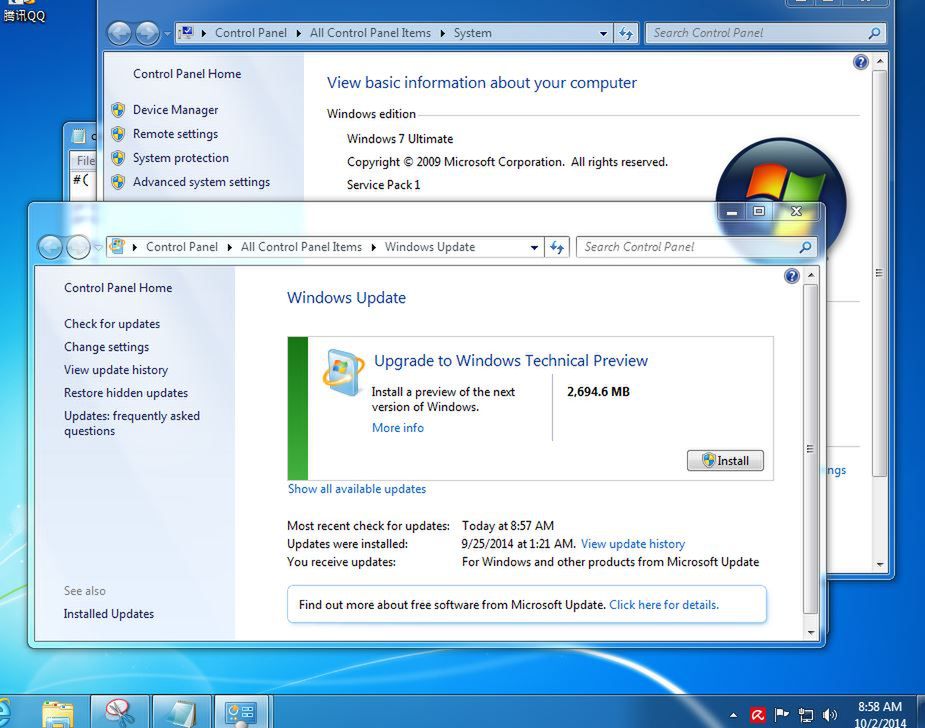Image resolution: width=925 pixels, height=728 pixels.
Task: Click the Action Center flag tray icon
Action: tap(782, 715)
